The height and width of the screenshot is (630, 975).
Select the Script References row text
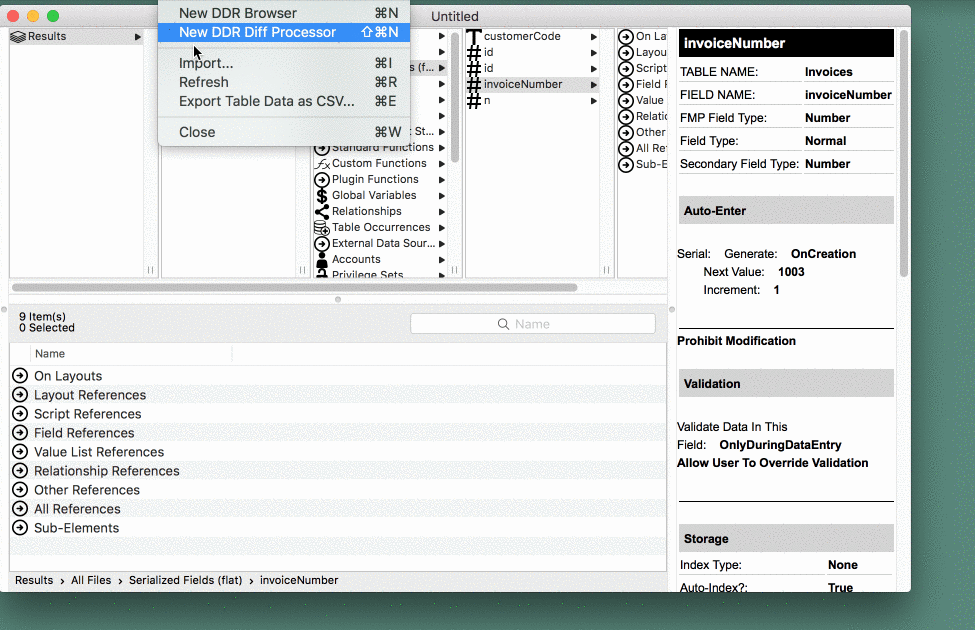[88, 414]
